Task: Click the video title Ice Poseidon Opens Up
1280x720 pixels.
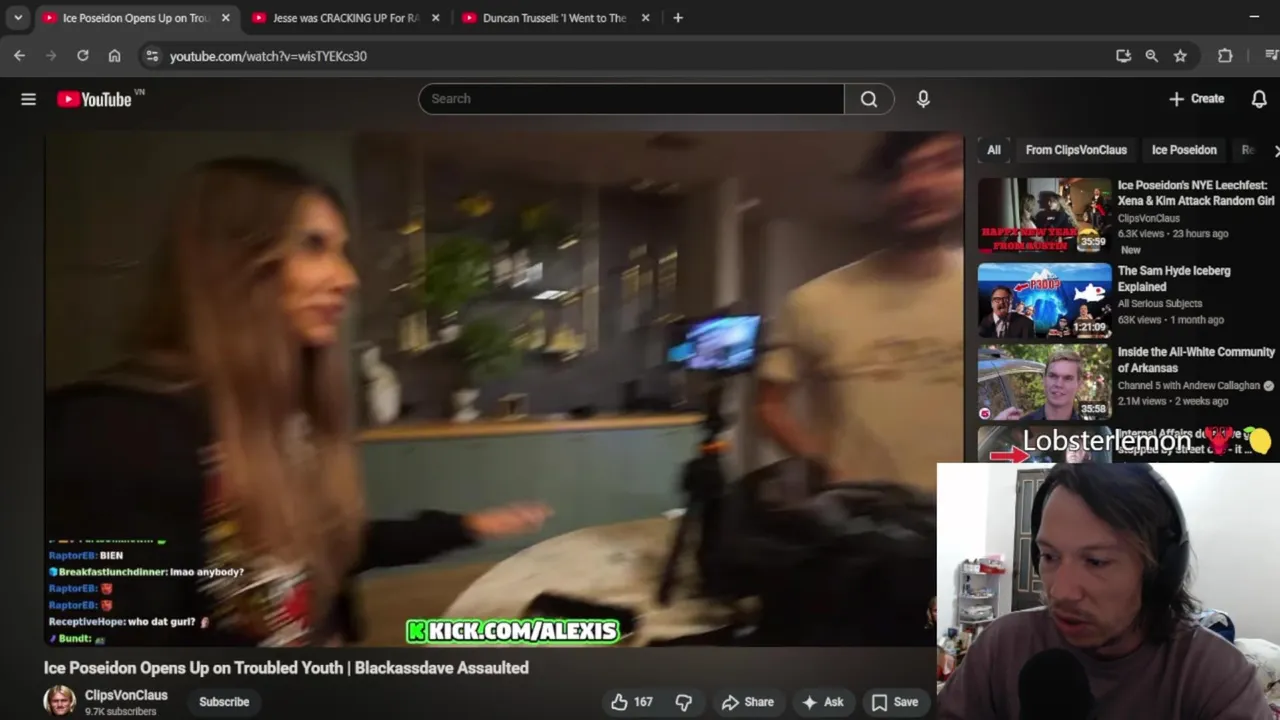Action: (x=286, y=667)
